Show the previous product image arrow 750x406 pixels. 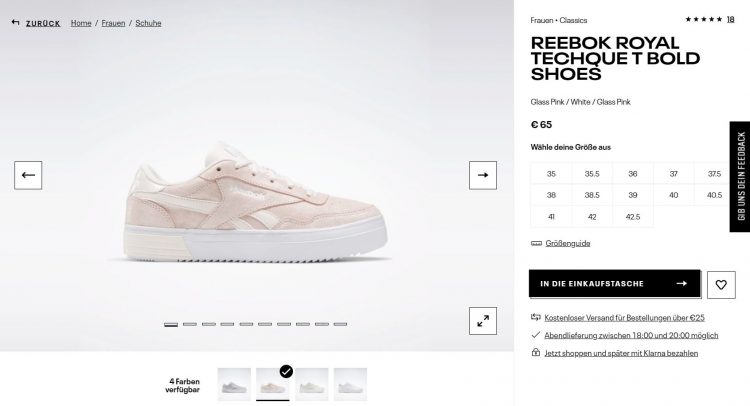pos(28,175)
